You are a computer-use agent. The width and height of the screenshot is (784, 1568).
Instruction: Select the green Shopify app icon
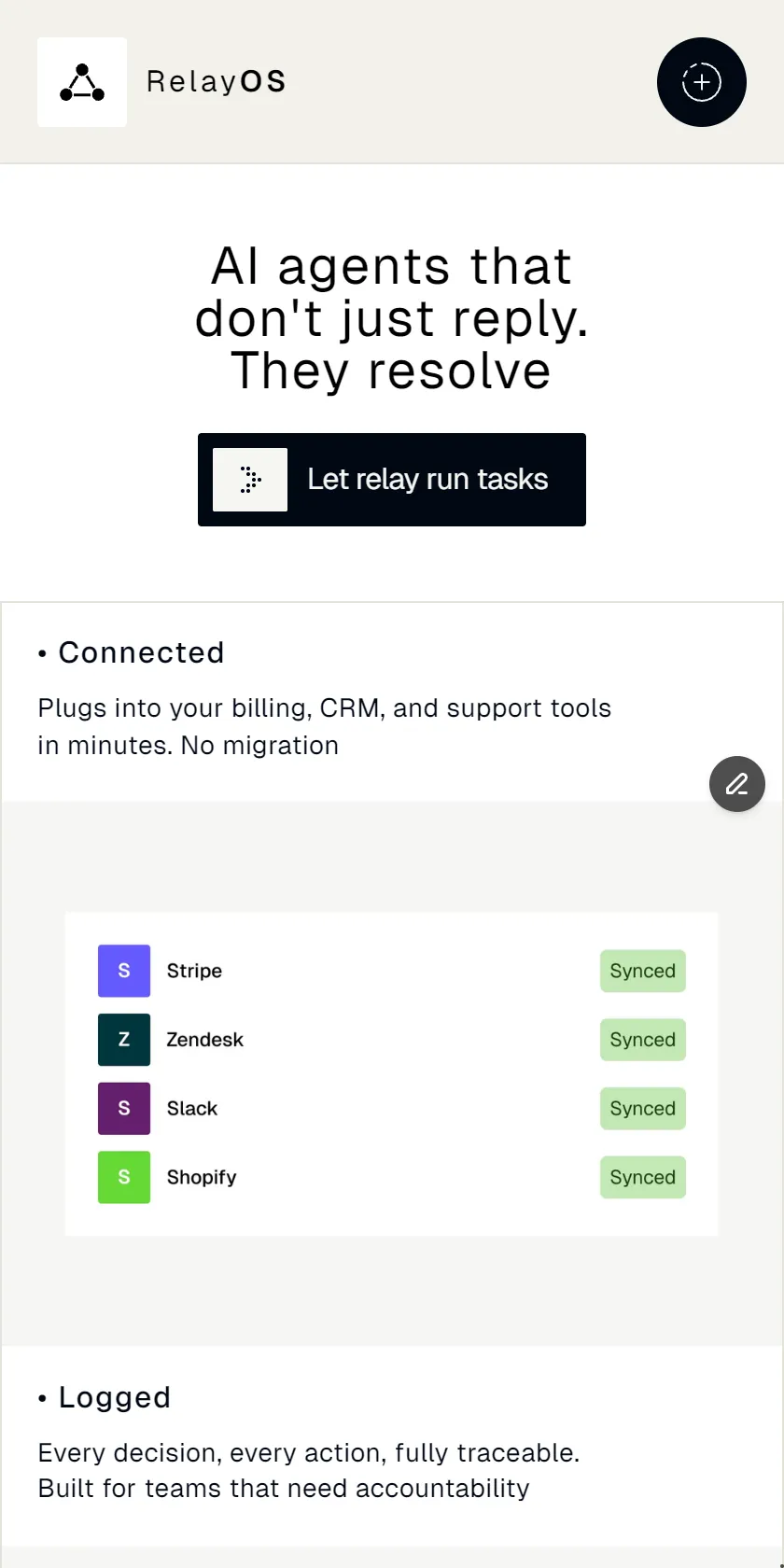(124, 1177)
